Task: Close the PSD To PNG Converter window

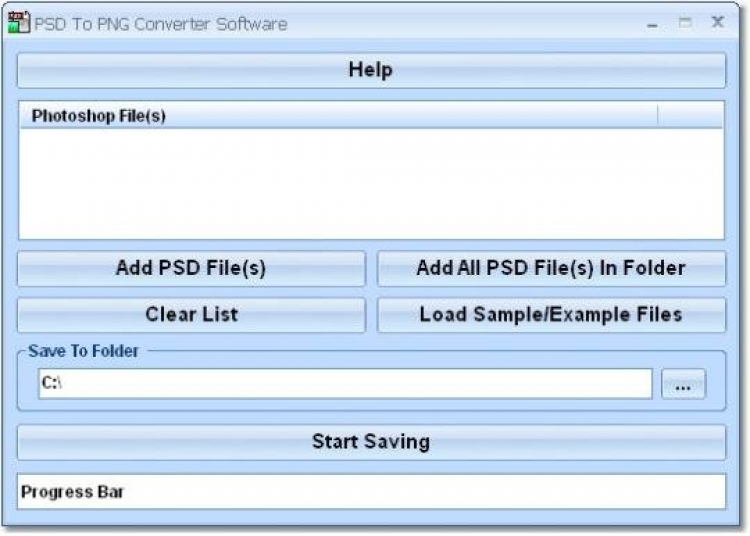Action: [717, 22]
